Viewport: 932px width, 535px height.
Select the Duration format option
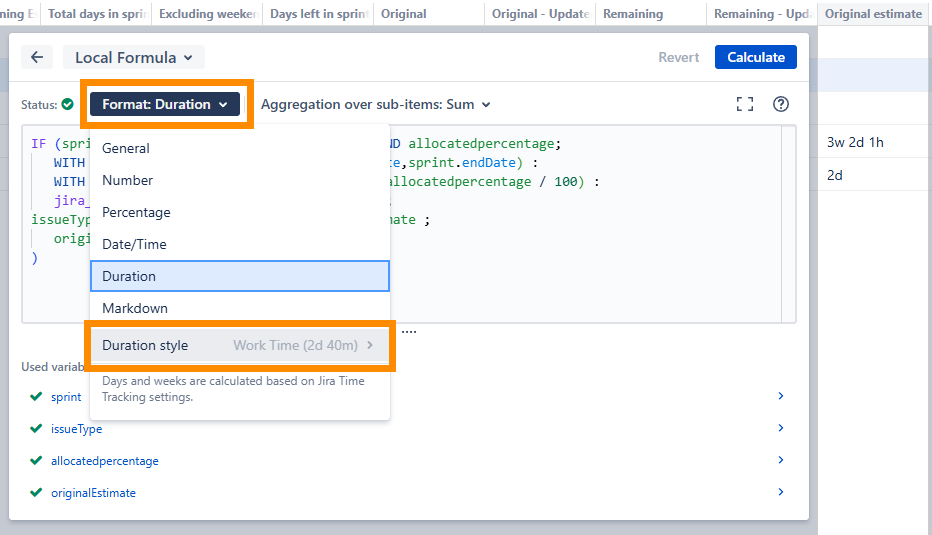240,276
